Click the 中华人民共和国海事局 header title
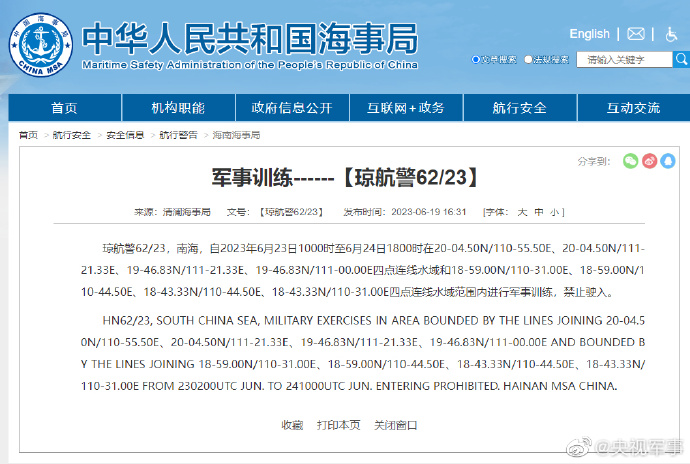690x464 pixels. point(250,39)
